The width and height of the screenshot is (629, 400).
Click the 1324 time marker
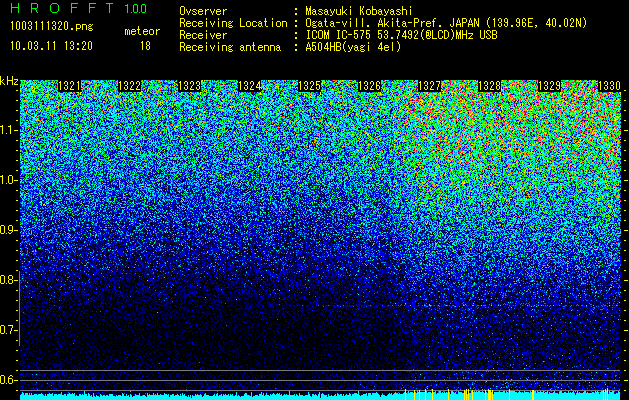pyautogui.click(x=250, y=86)
